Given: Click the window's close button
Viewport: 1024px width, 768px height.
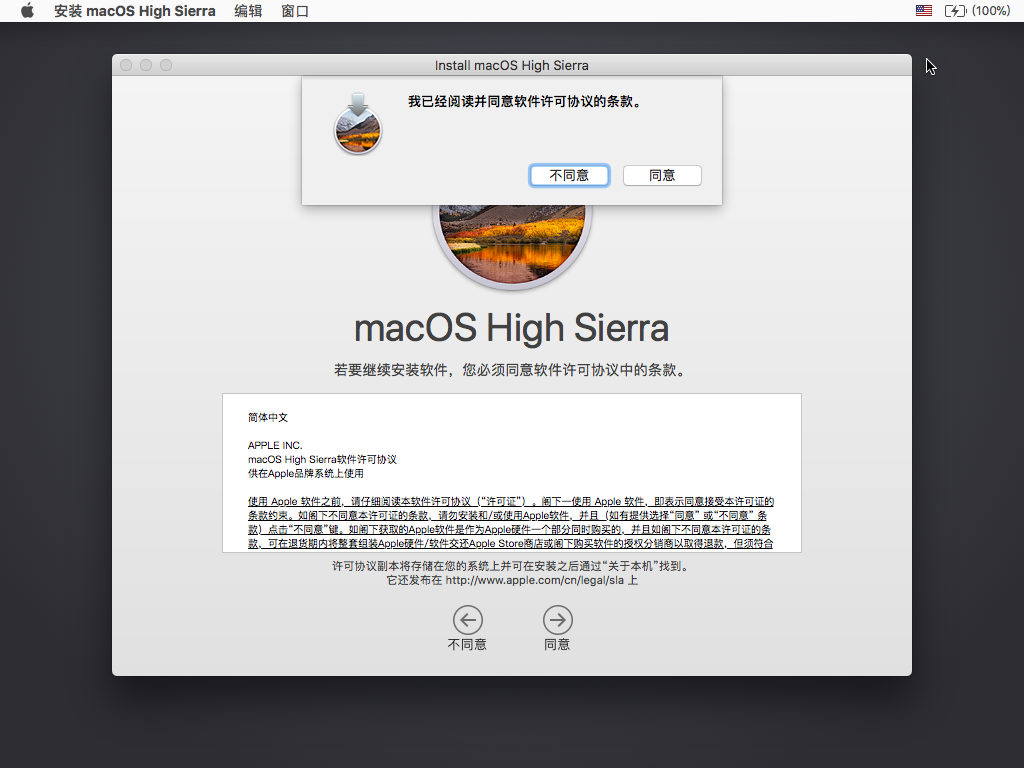Looking at the screenshot, I should (126, 65).
